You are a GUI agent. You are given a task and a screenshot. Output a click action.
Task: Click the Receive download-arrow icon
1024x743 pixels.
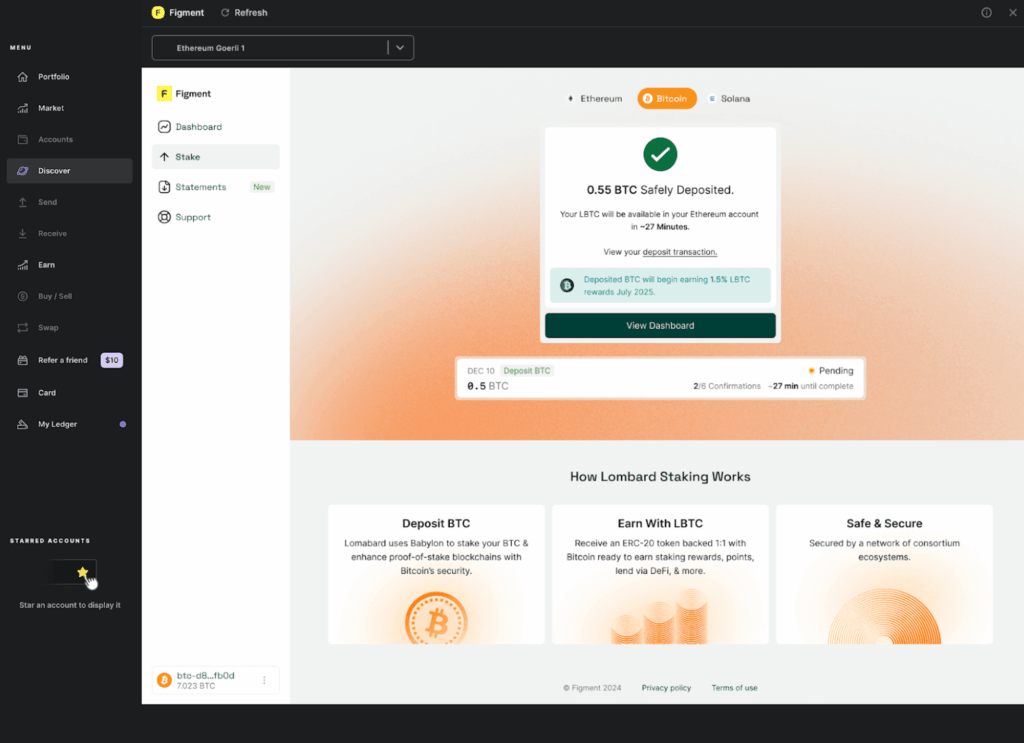point(23,233)
